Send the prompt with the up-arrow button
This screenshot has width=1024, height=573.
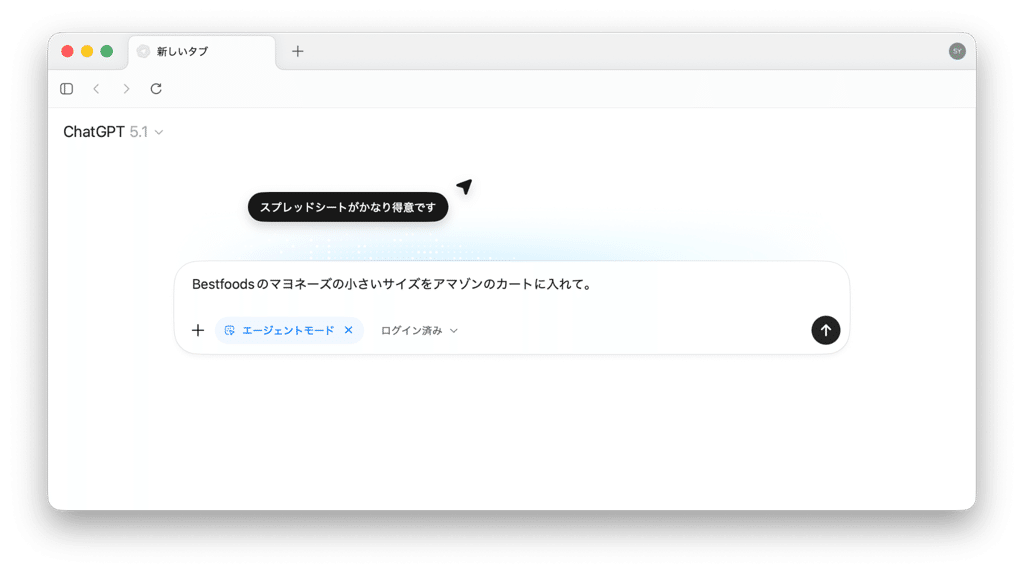pos(825,330)
